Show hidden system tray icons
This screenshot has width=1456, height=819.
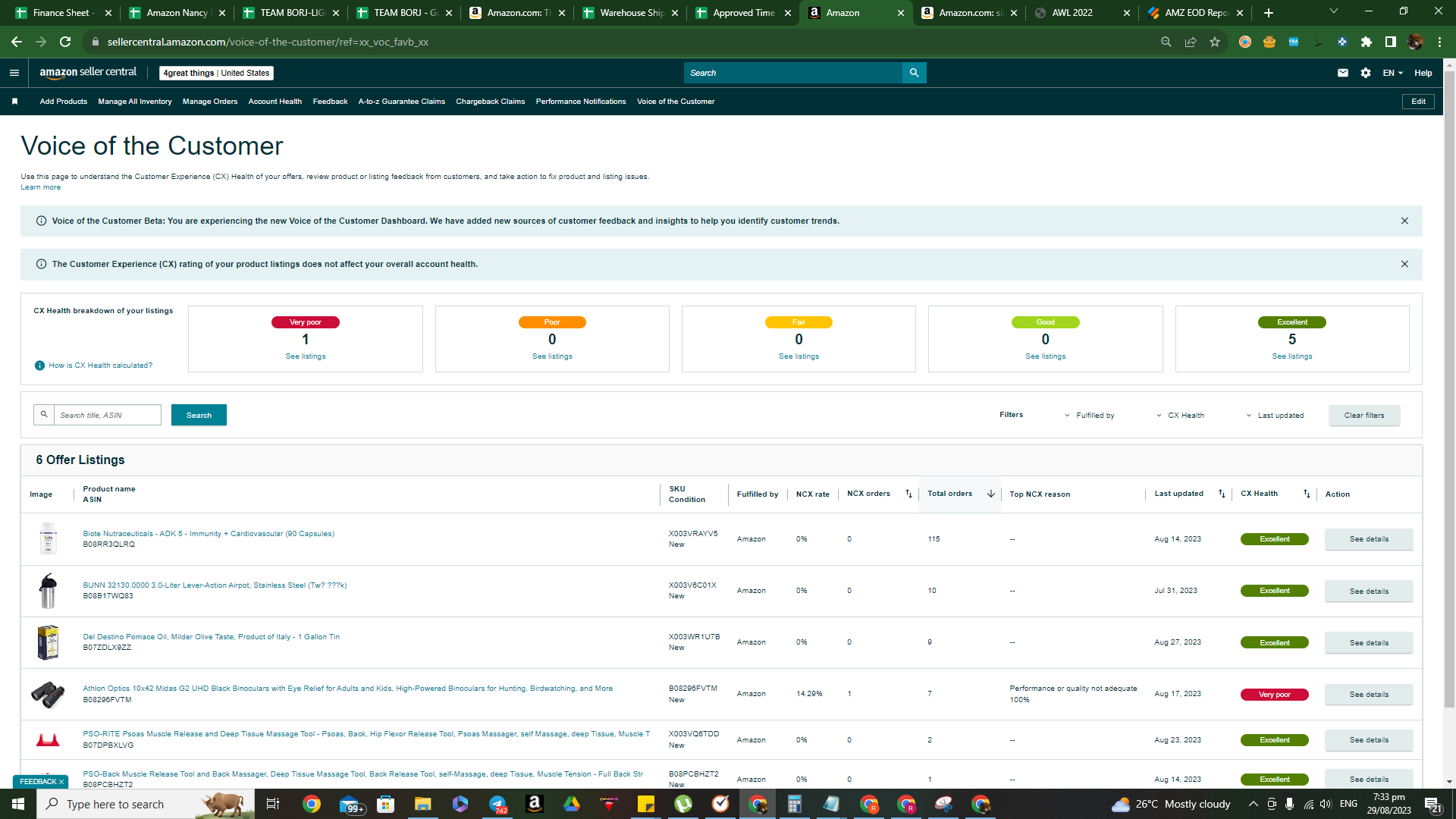click(x=1253, y=804)
